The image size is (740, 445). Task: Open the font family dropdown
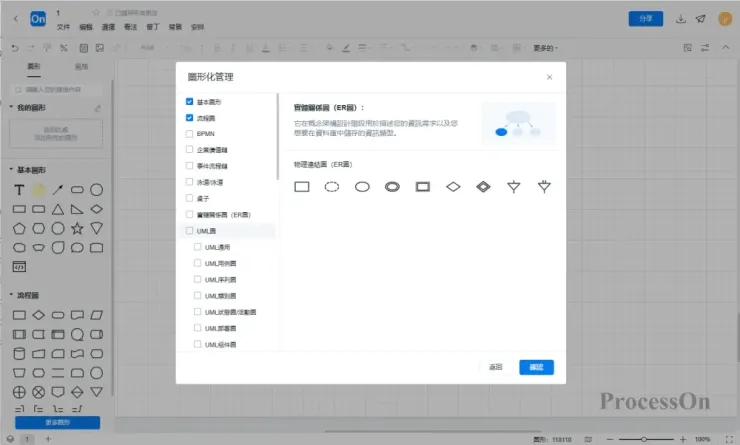tap(154, 48)
